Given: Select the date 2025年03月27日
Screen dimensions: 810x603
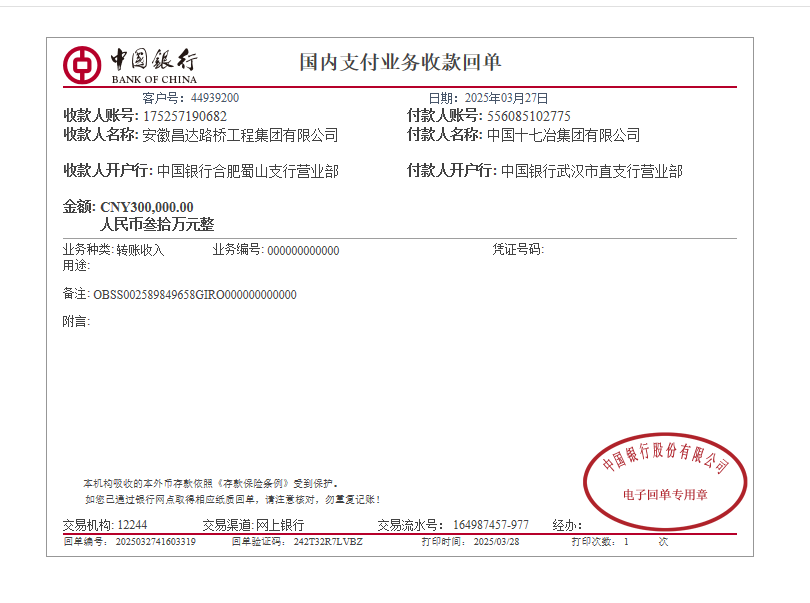Looking at the screenshot, I should click(x=507, y=98).
